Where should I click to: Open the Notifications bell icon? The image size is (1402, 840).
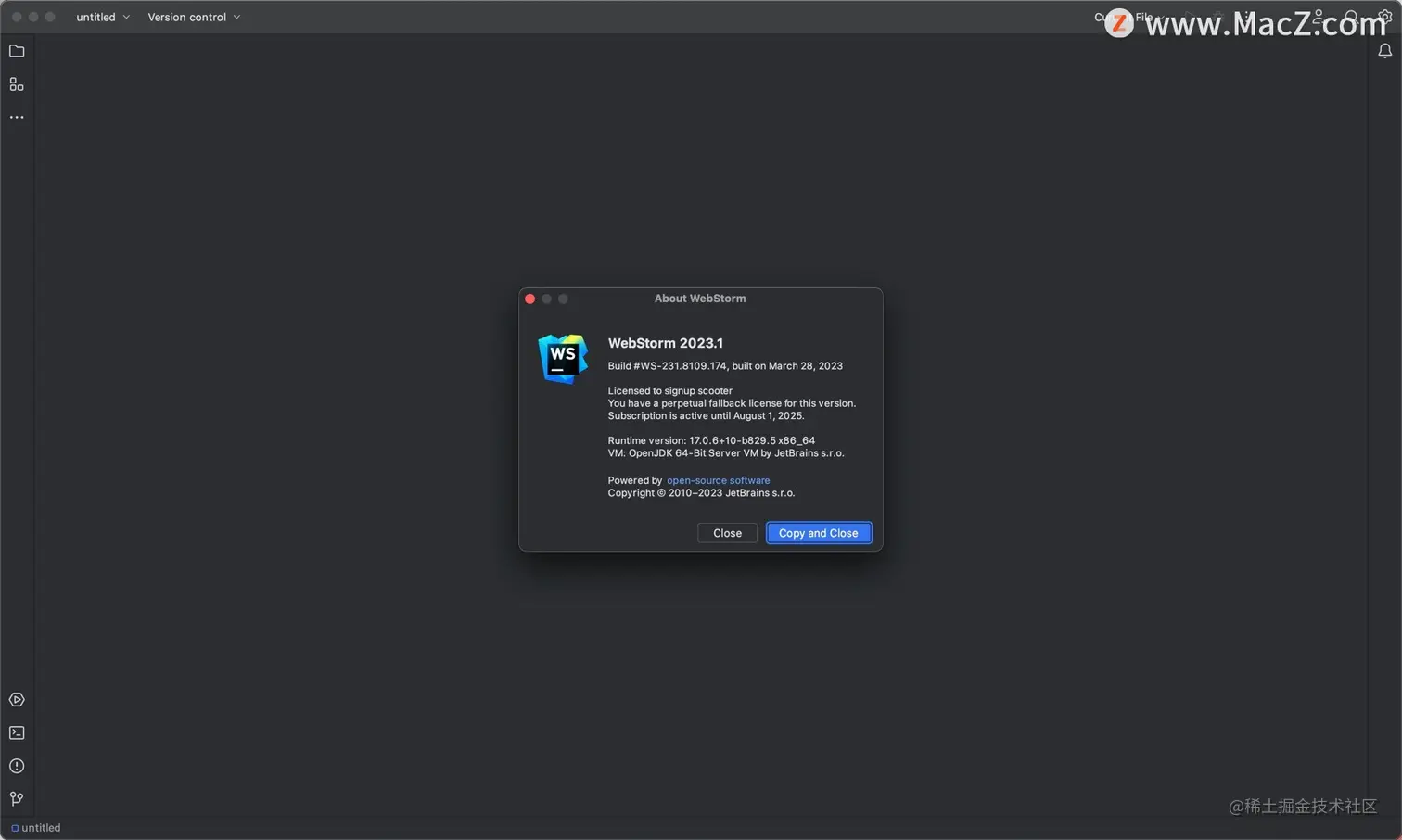coord(1384,51)
